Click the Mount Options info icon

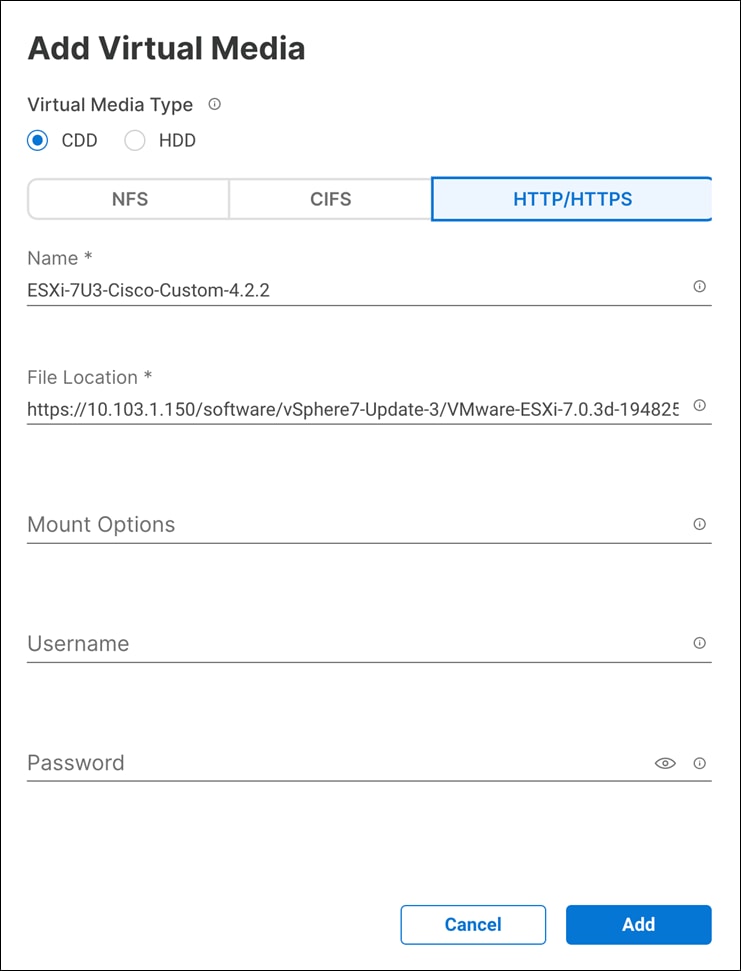click(699, 524)
